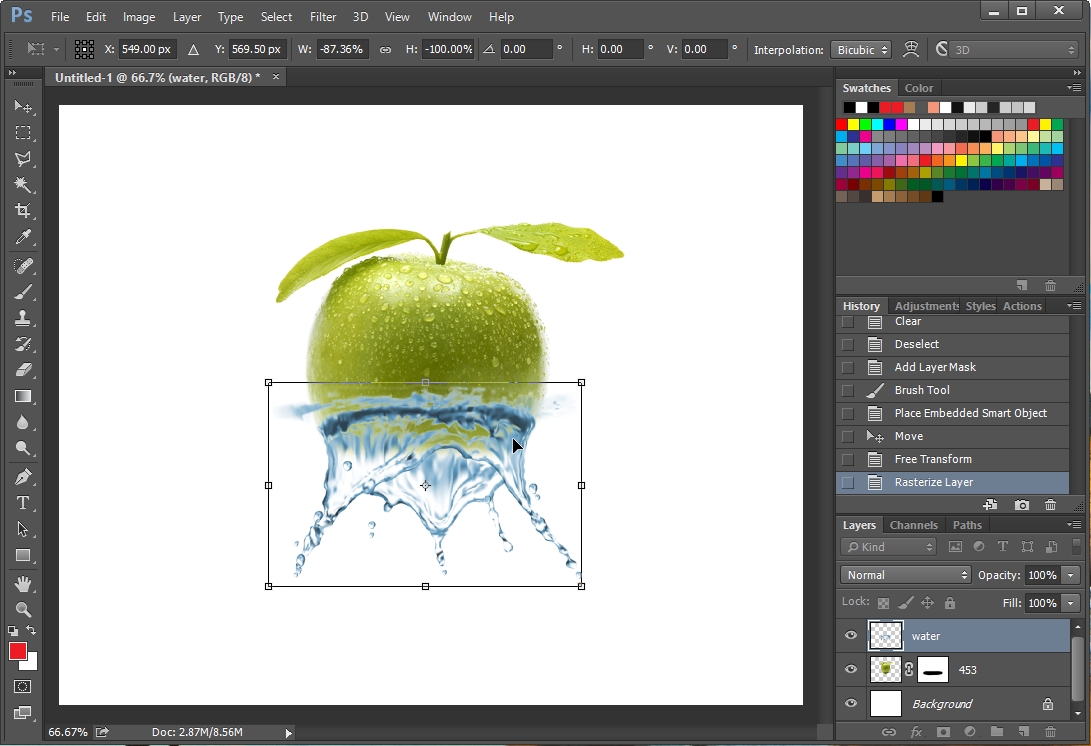
Task: Change the screen mode
Action: pyautogui.click(x=22, y=713)
